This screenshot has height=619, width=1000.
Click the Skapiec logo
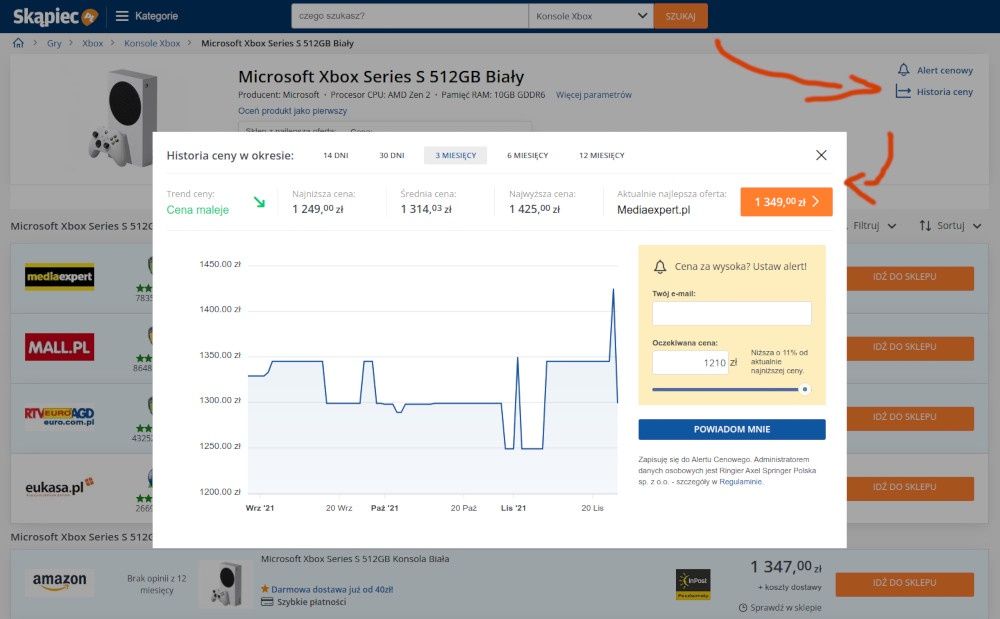55,16
